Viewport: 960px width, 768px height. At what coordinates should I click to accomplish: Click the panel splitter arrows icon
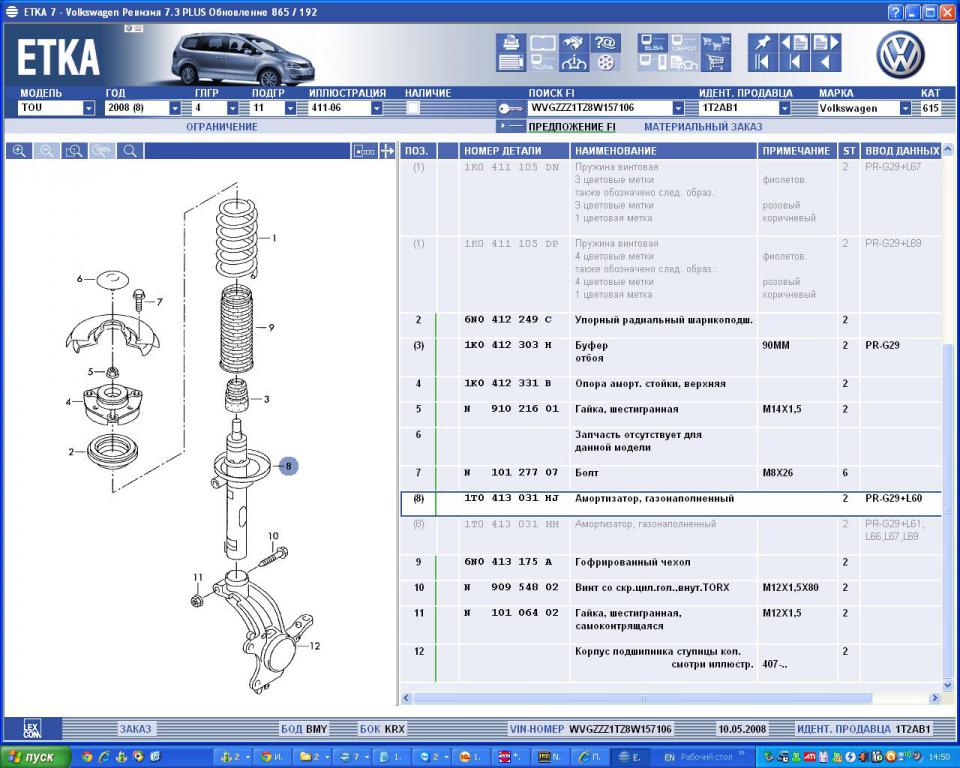click(387, 151)
